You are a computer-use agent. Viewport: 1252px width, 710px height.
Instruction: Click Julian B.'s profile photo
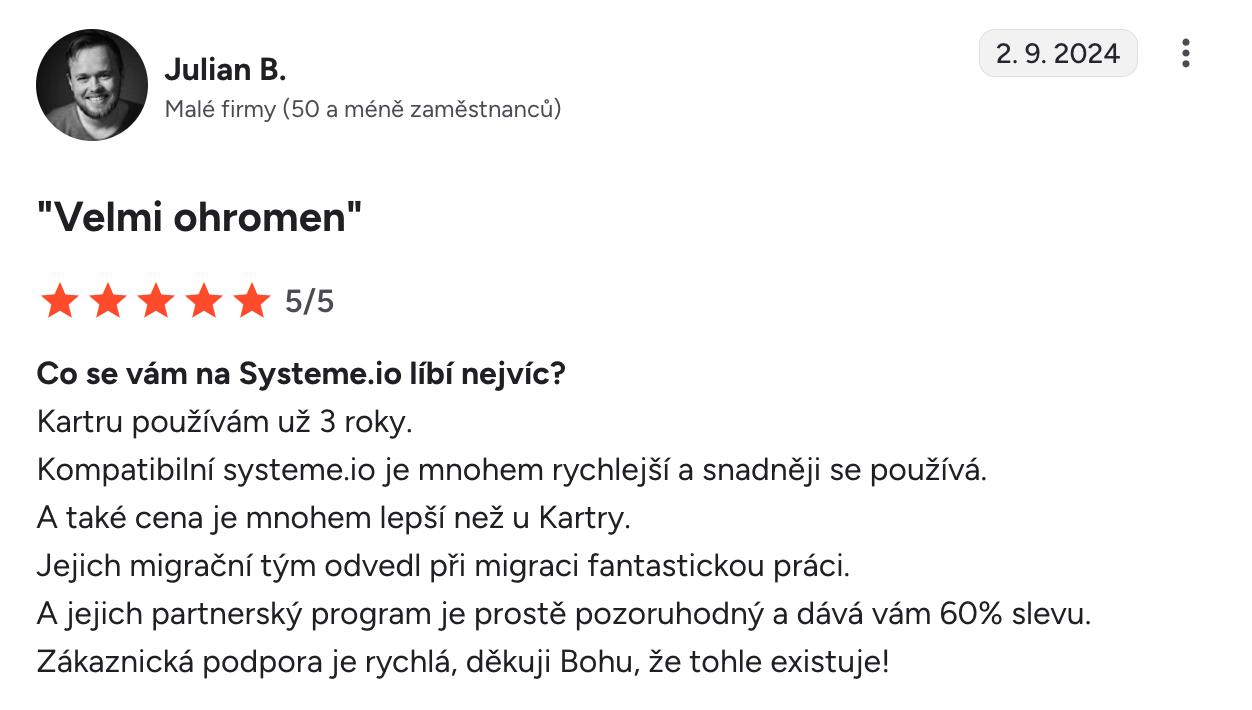(x=92, y=84)
